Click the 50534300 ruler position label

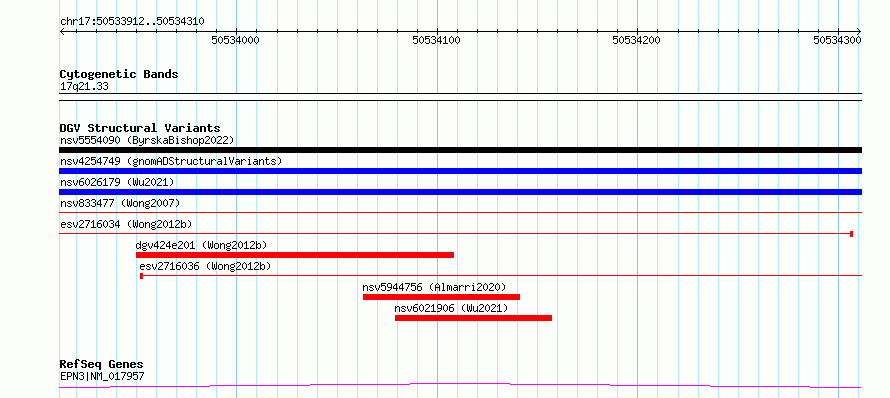tap(837, 40)
